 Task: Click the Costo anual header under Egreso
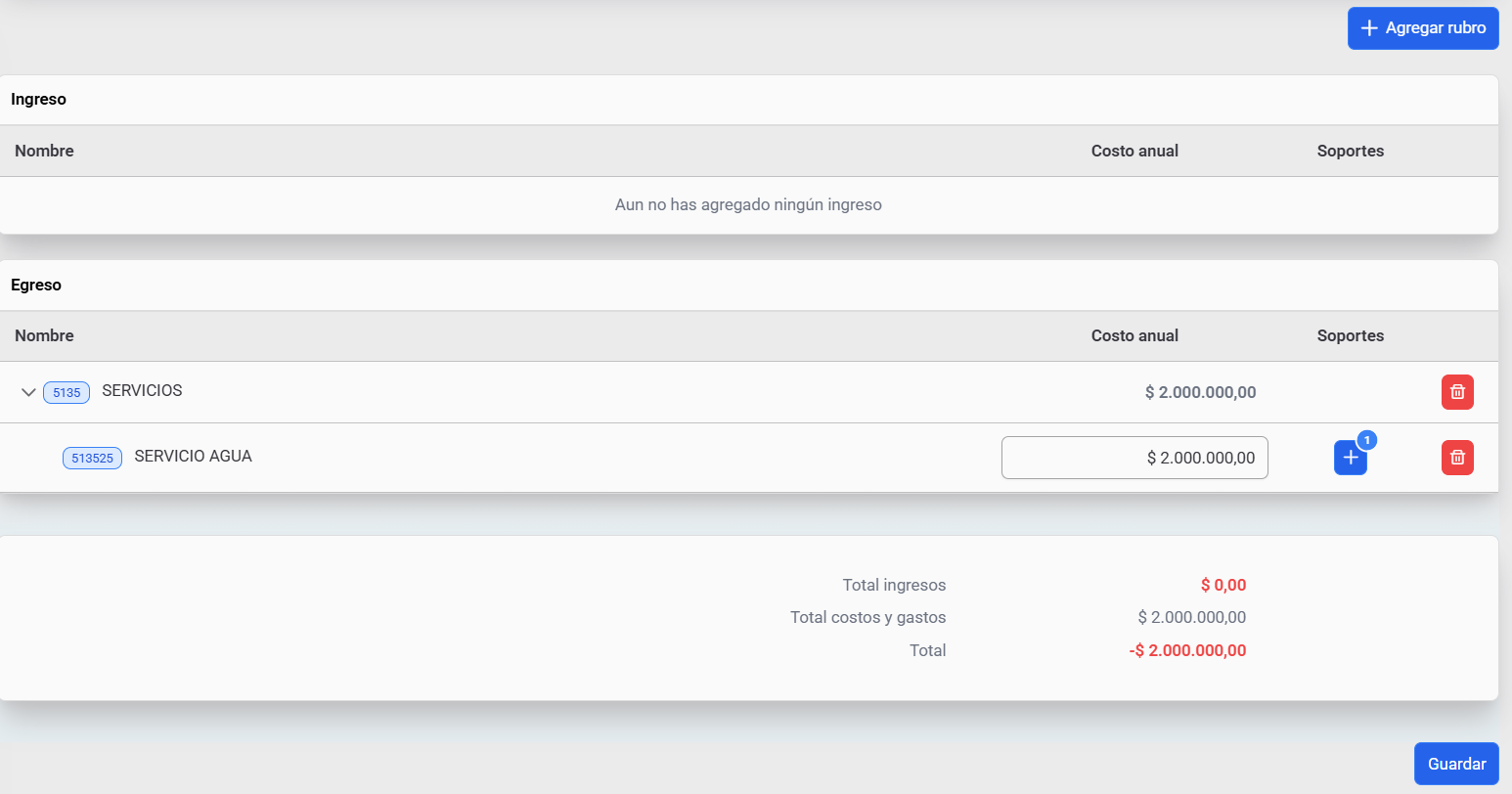pos(1134,335)
